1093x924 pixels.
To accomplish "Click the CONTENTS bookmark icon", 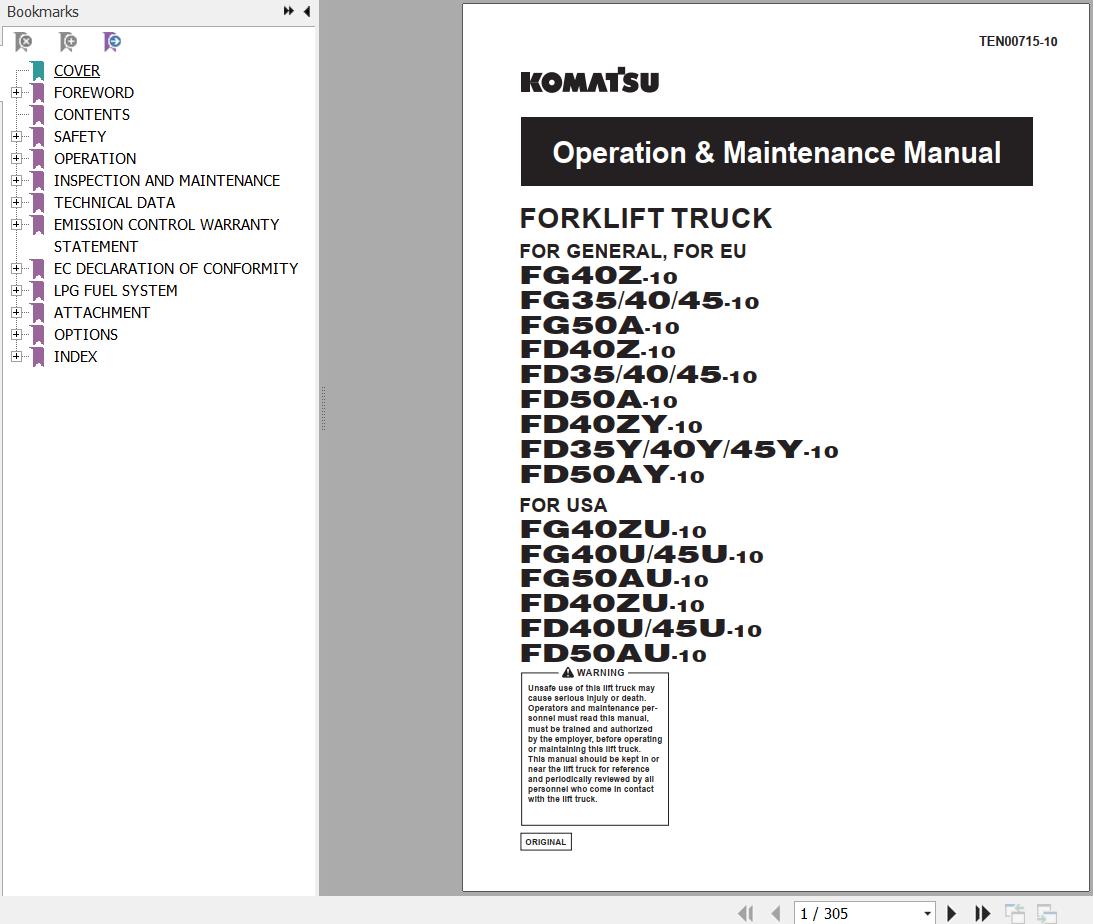I will tap(38, 115).
